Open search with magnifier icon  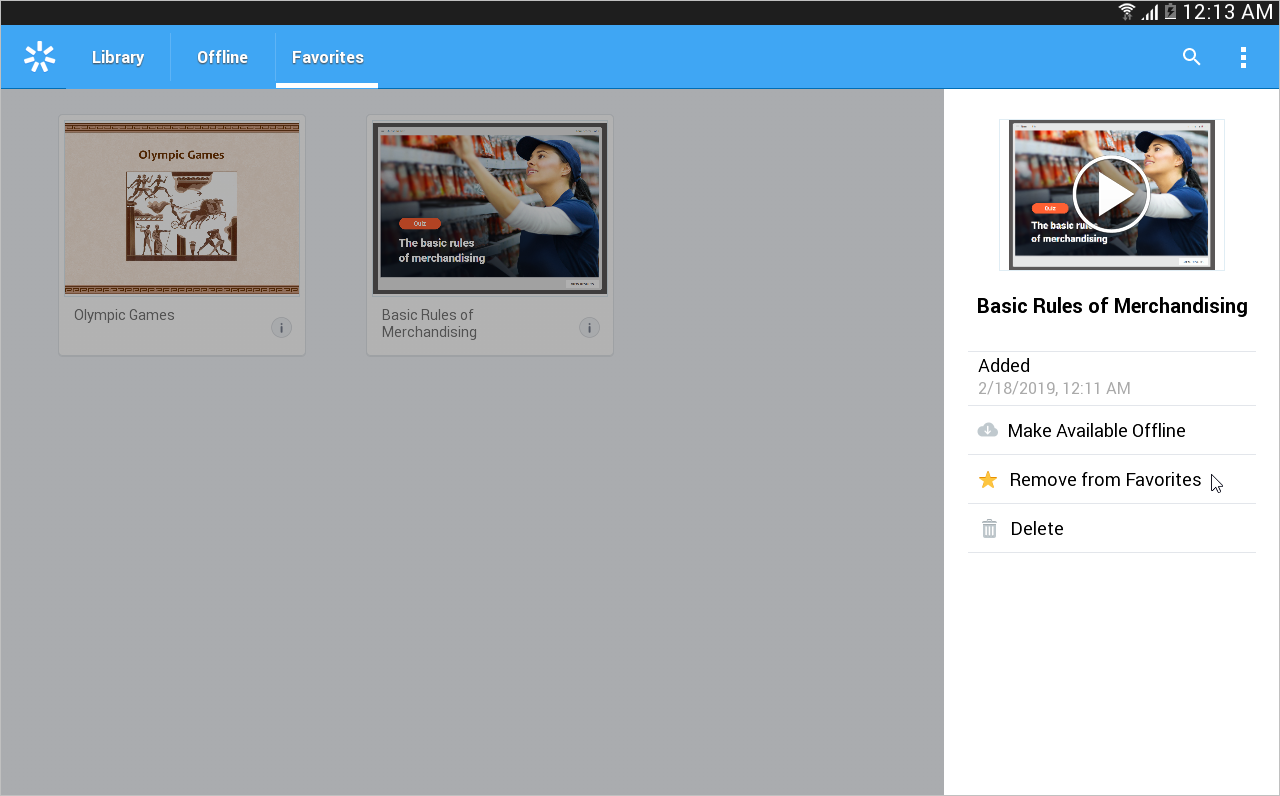pyautogui.click(x=1191, y=57)
